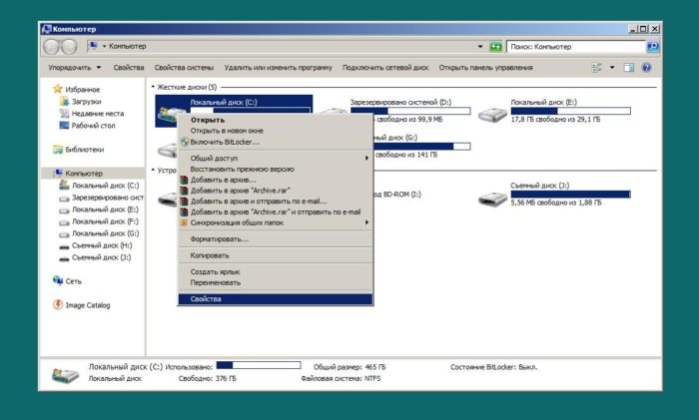The height and width of the screenshot is (420, 699).
Task: Click the green refresh address button
Action: 496,46
